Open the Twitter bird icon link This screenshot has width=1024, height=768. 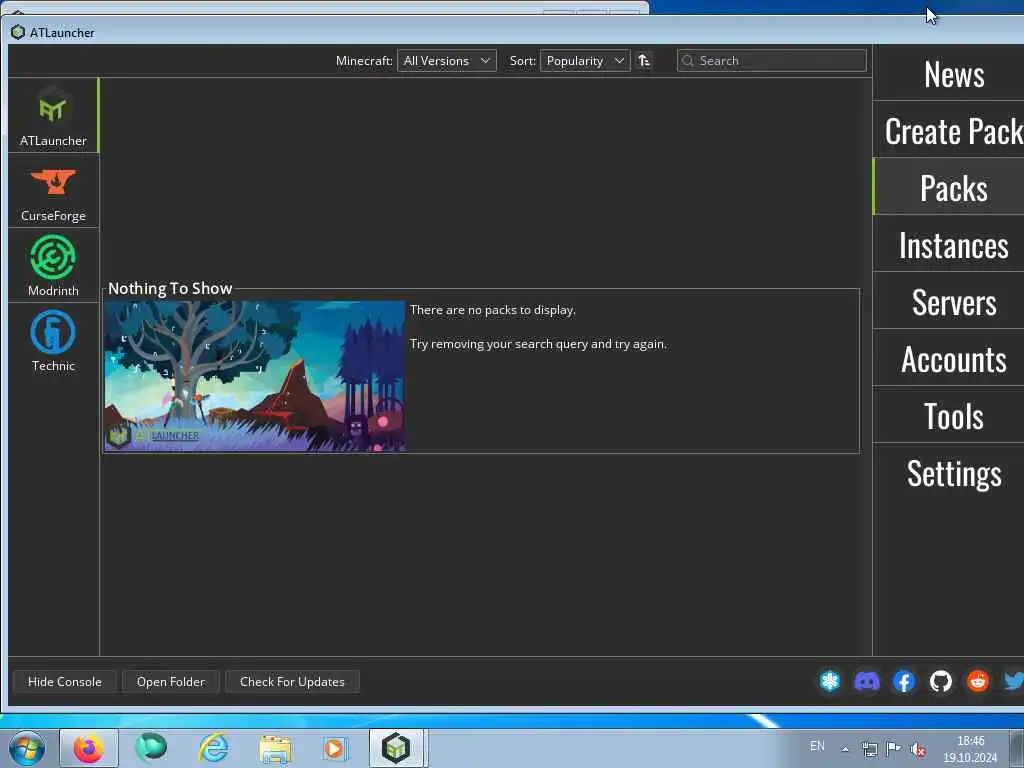pyautogui.click(x=1014, y=681)
